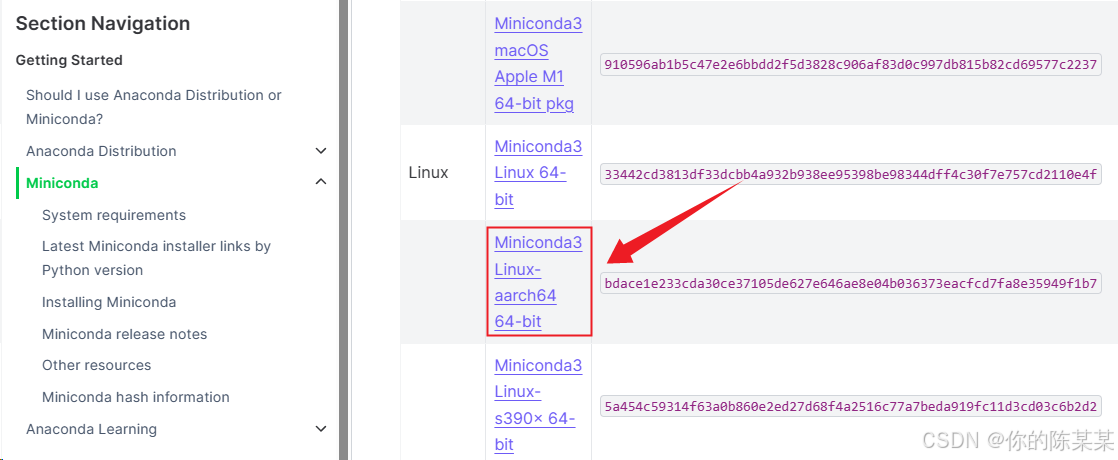
Task: Click the hash starting with 33442cd3813d
Action: pyautogui.click(x=851, y=173)
